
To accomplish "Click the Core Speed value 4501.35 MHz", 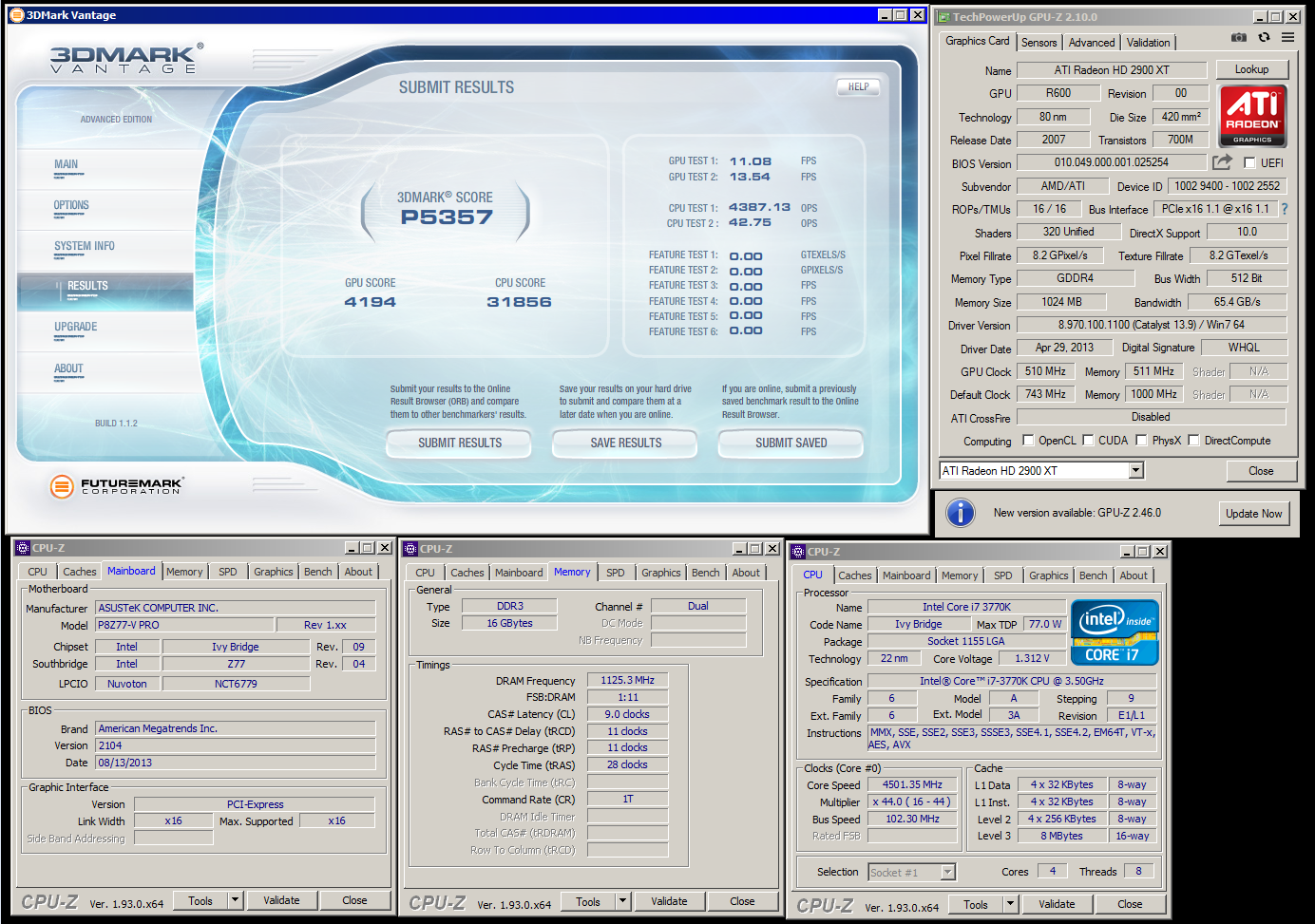I will point(912,784).
